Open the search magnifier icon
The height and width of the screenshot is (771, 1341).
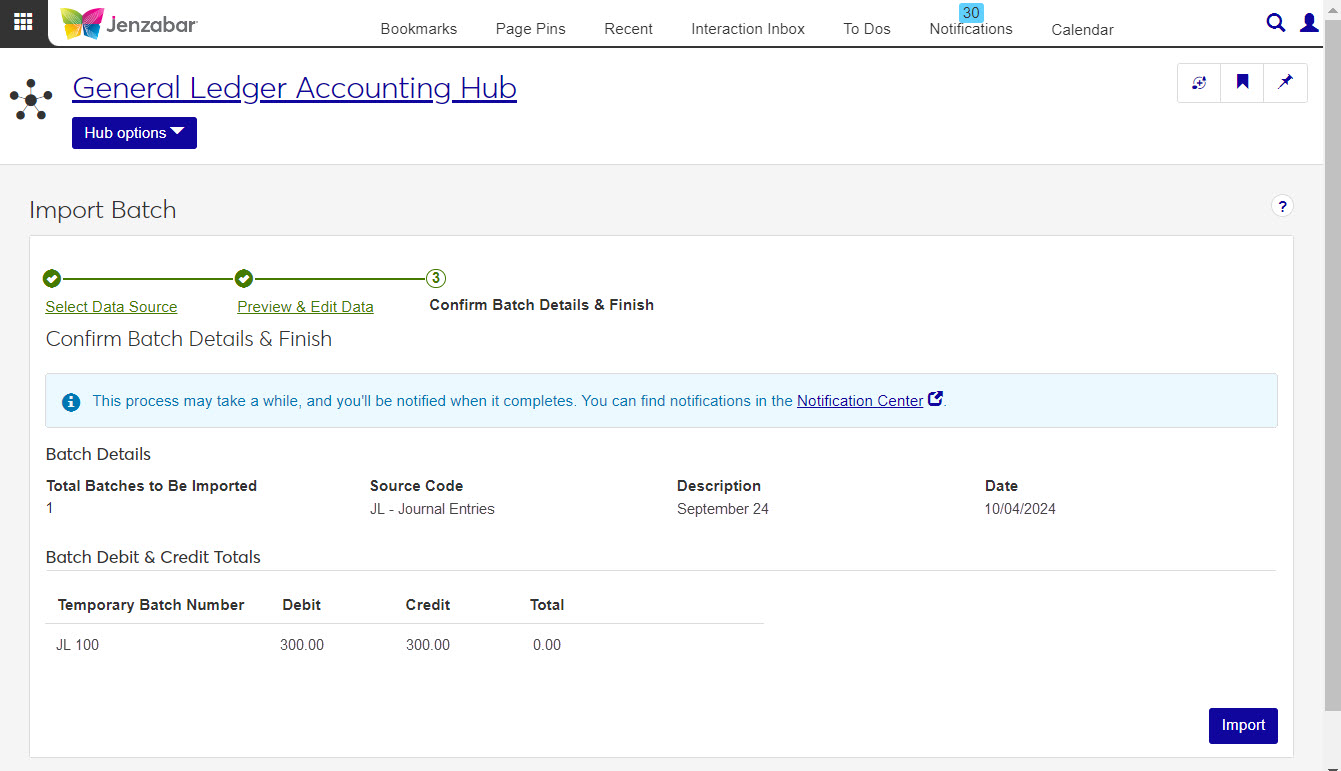[x=1275, y=23]
